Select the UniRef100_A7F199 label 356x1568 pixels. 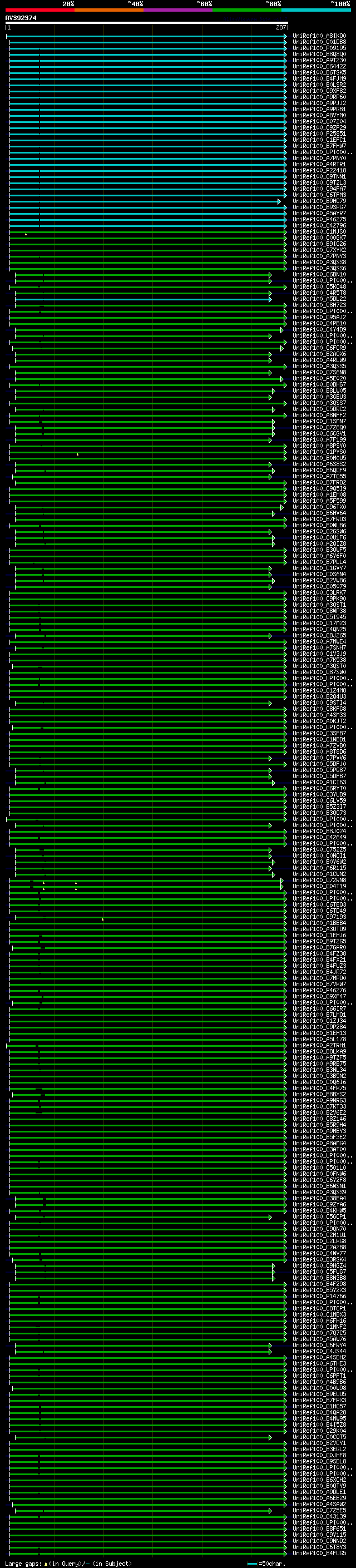pos(319,439)
